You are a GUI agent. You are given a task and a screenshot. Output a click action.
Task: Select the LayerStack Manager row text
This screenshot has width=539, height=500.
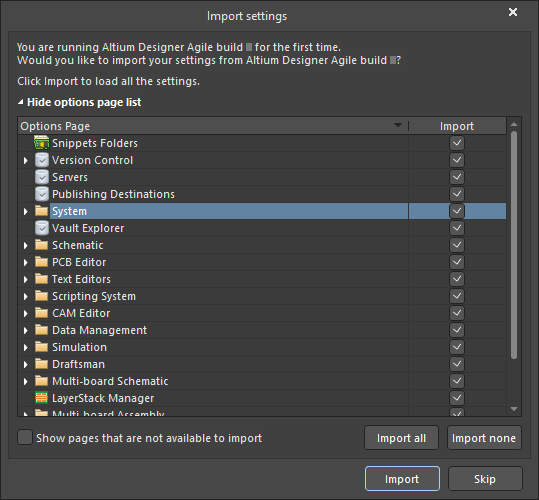[x=103, y=398]
